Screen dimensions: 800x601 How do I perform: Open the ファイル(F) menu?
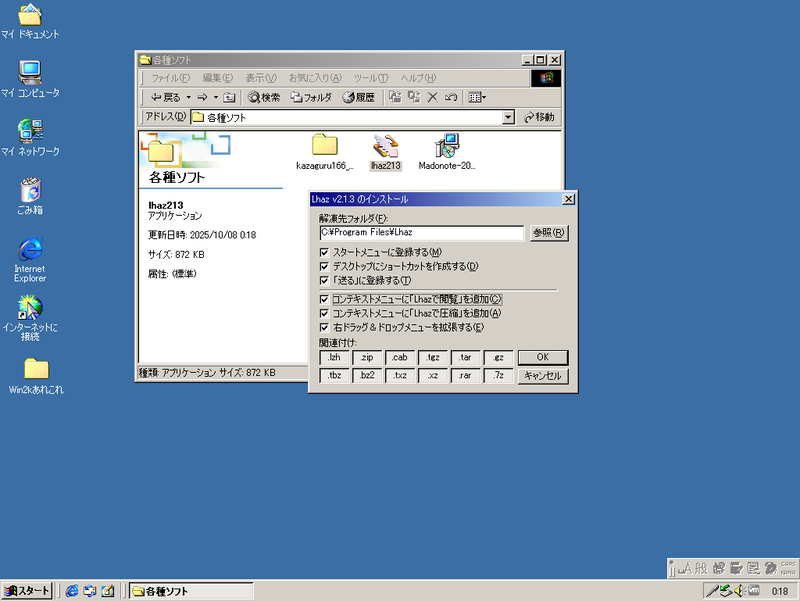[x=170, y=78]
